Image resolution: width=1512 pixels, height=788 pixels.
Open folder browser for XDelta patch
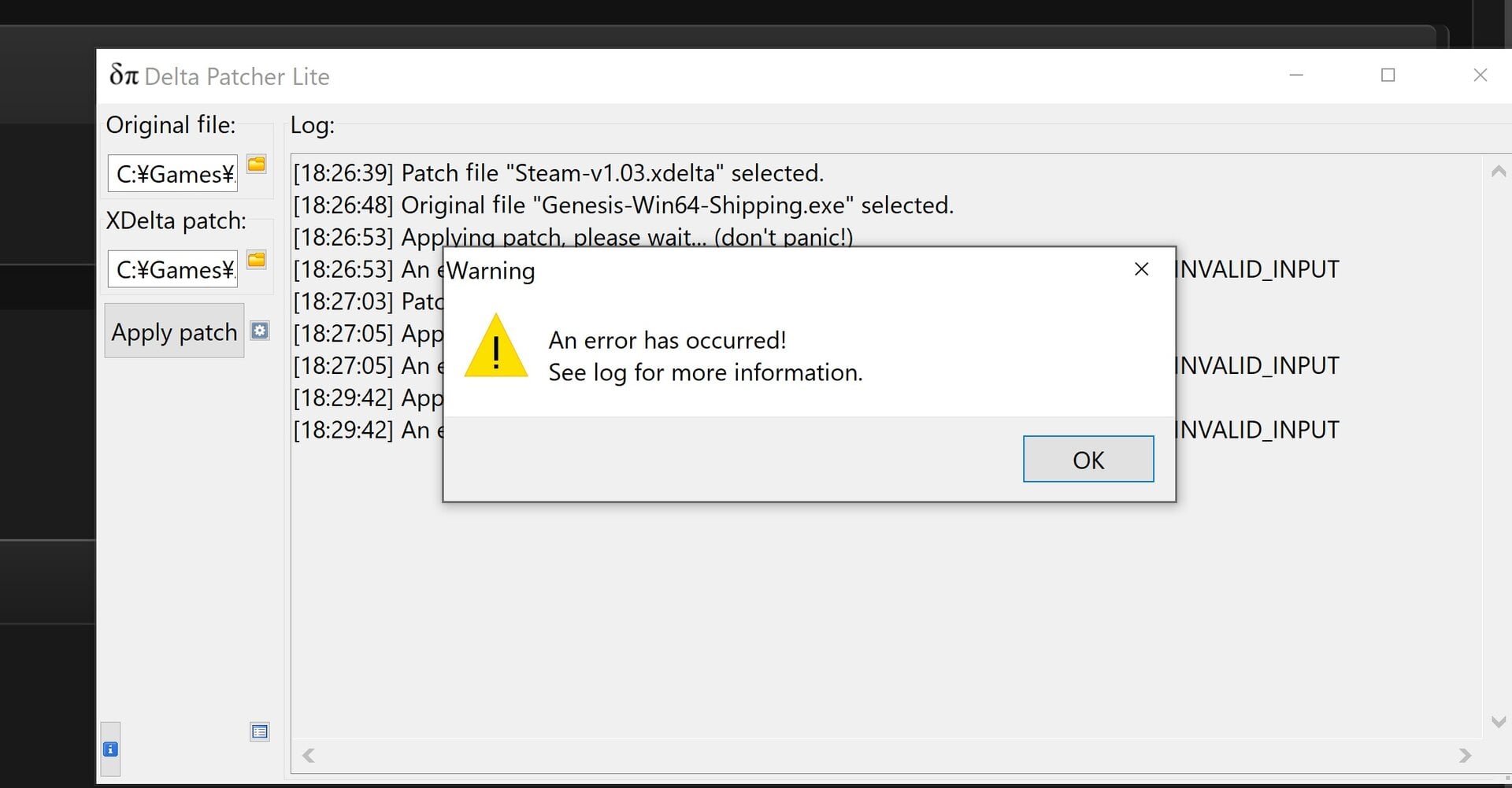click(257, 259)
